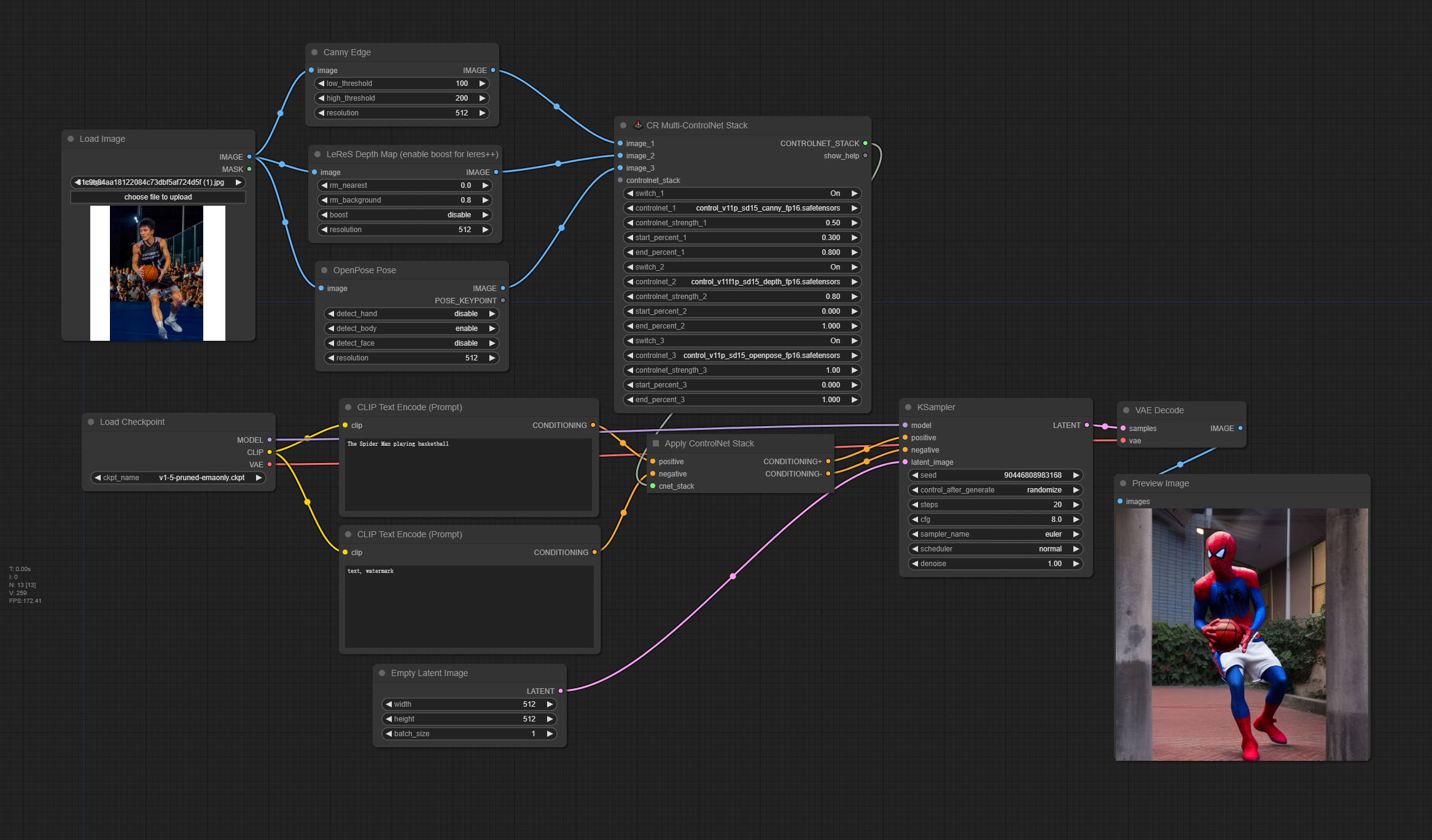
Task: Open the controlnet_3 model dropdown
Action: (x=742, y=356)
